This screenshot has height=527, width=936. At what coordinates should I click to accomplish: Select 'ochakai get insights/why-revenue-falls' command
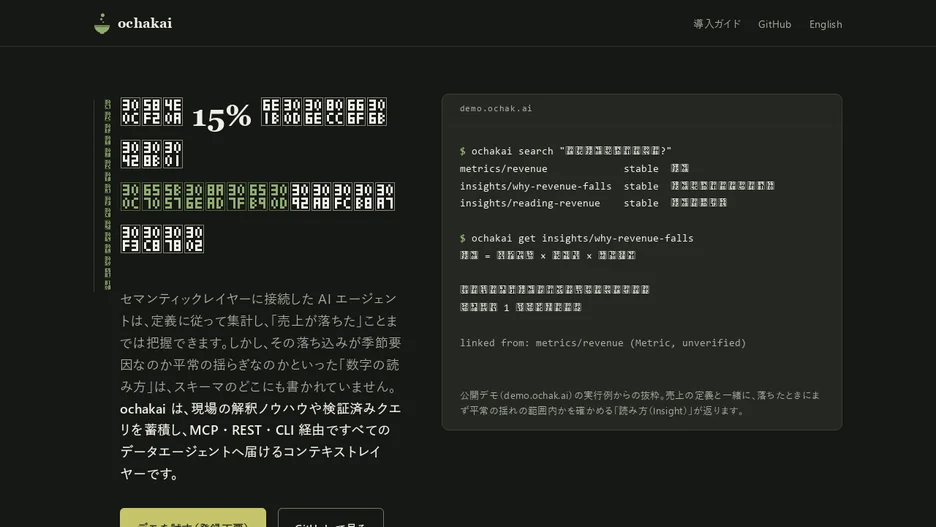[577, 238]
